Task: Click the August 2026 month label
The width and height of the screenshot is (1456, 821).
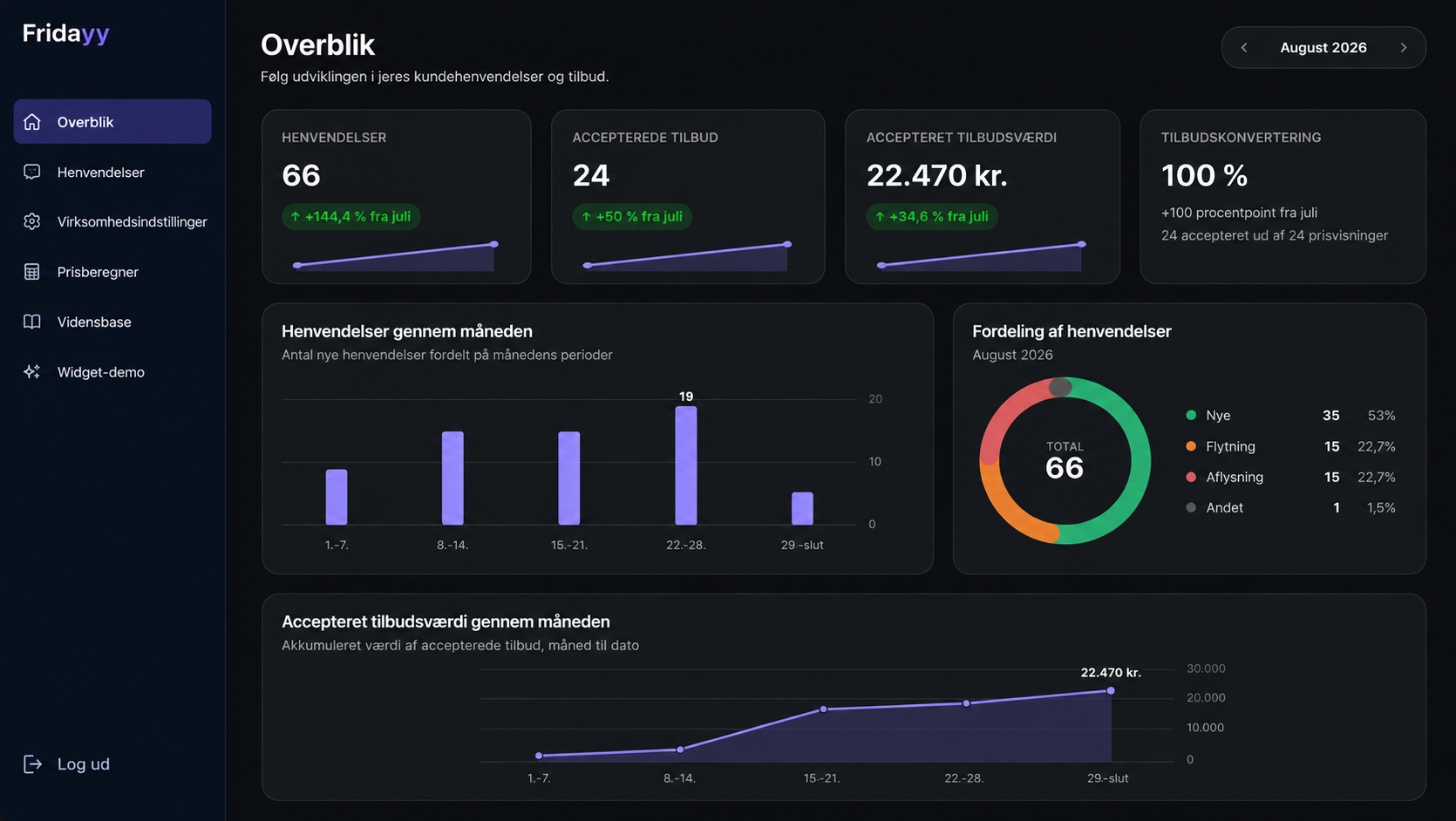Action: click(x=1323, y=48)
